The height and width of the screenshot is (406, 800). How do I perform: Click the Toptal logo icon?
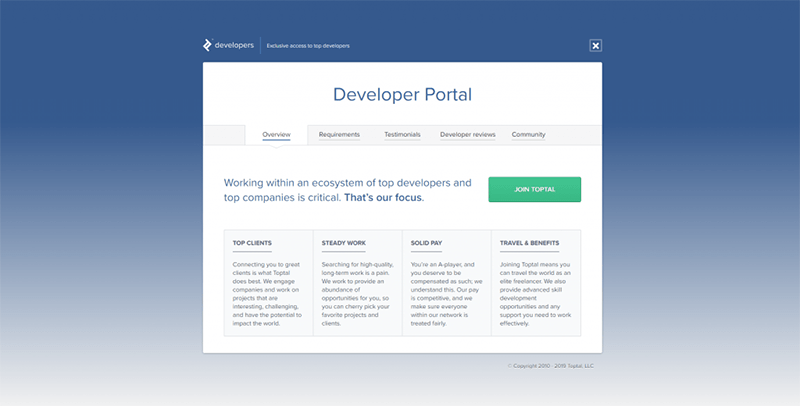(207, 45)
